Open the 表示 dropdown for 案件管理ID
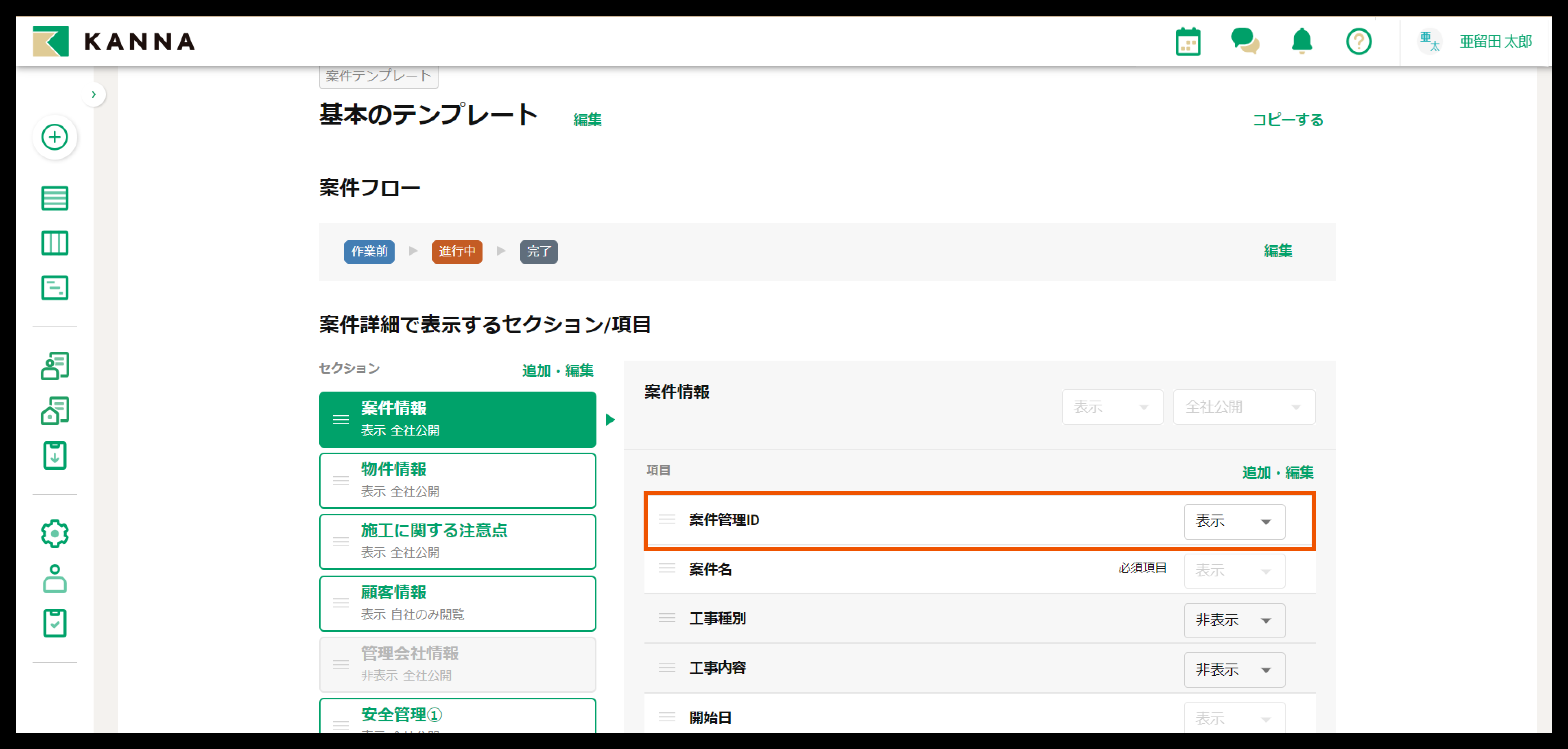The height and width of the screenshot is (749, 1568). 1234,521
